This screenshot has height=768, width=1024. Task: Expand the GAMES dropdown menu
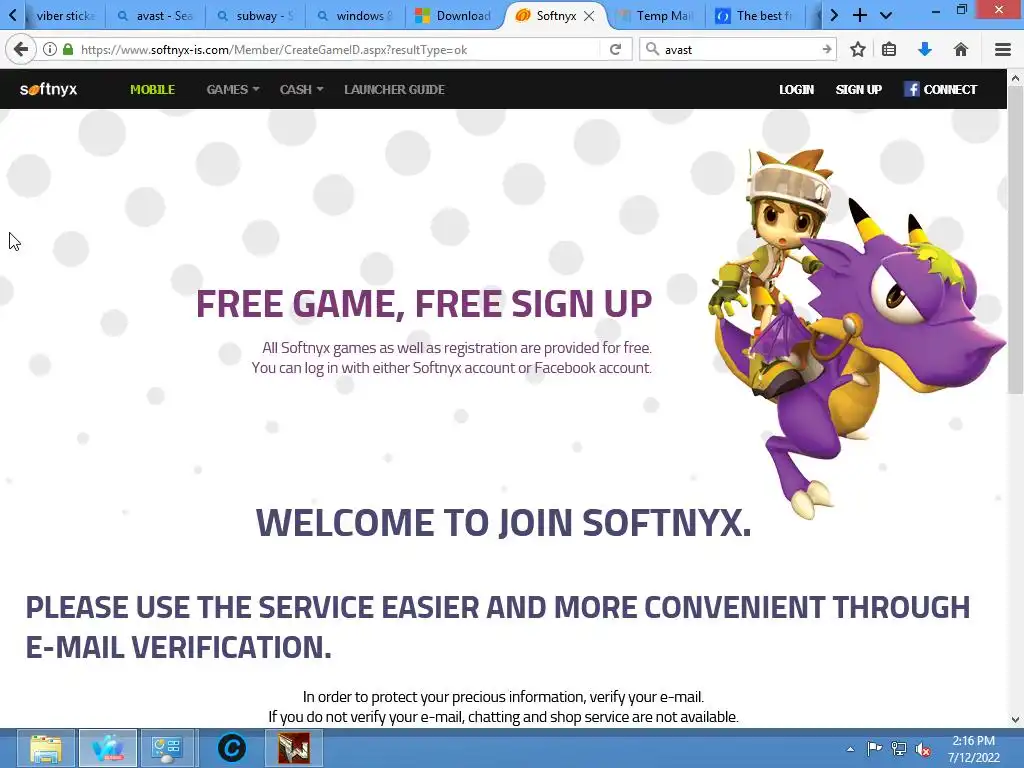(x=232, y=89)
